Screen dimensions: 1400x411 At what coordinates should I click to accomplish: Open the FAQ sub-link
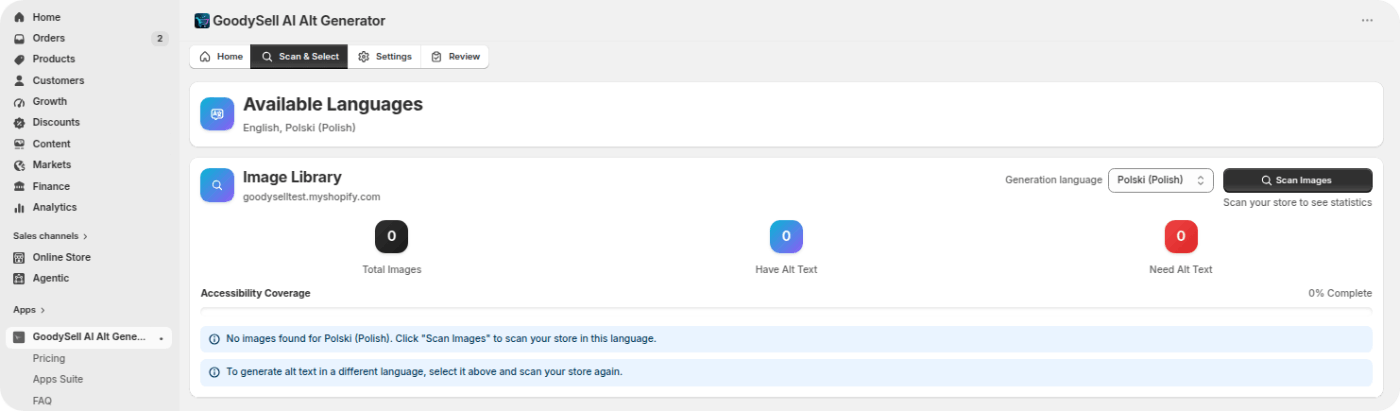(42, 400)
